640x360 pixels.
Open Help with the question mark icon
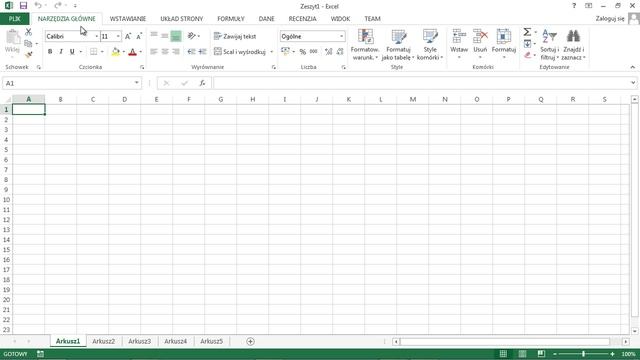coord(574,6)
